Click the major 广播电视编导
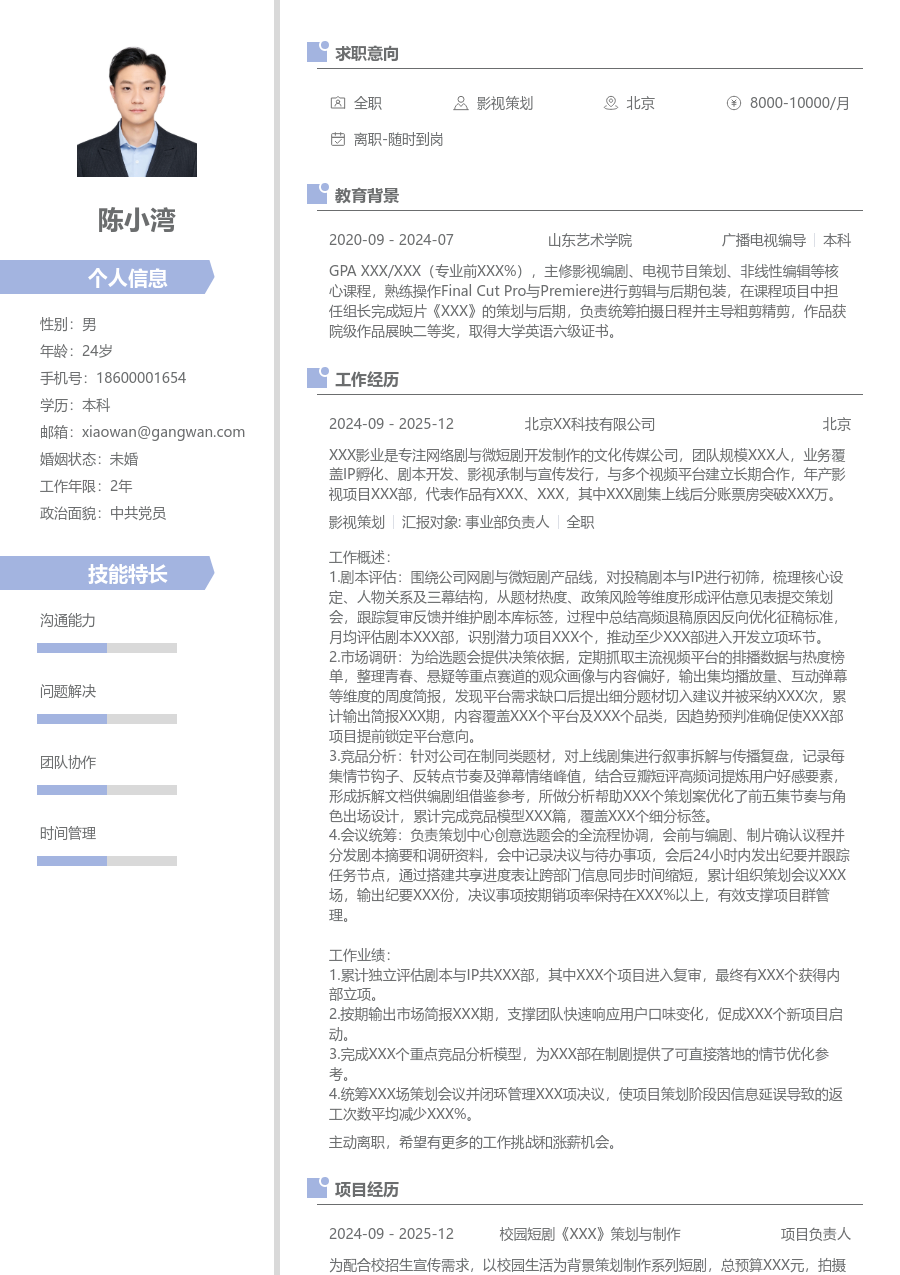The image size is (900, 1275). coord(764,240)
